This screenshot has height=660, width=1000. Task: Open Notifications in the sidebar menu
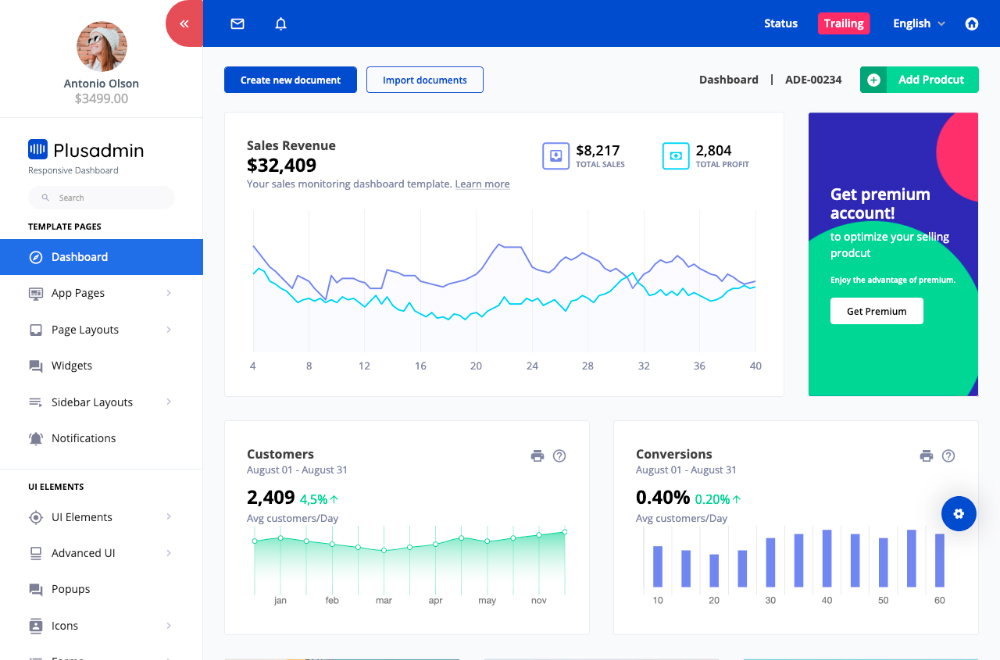(x=83, y=438)
